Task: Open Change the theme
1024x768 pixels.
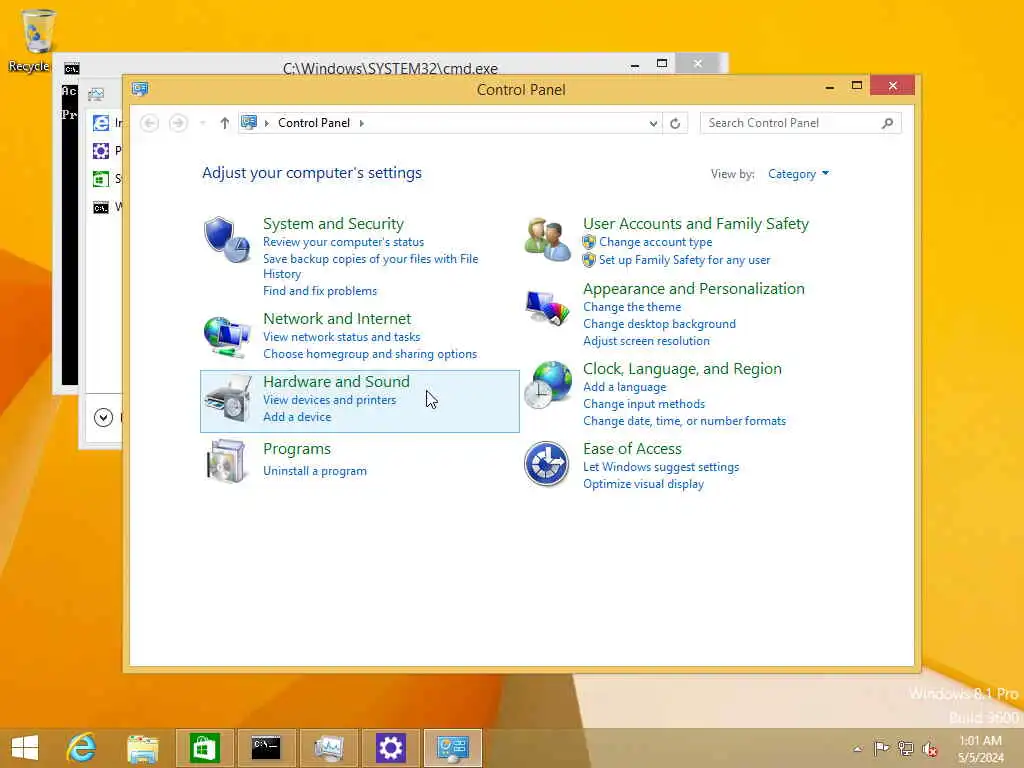Action: [632, 307]
